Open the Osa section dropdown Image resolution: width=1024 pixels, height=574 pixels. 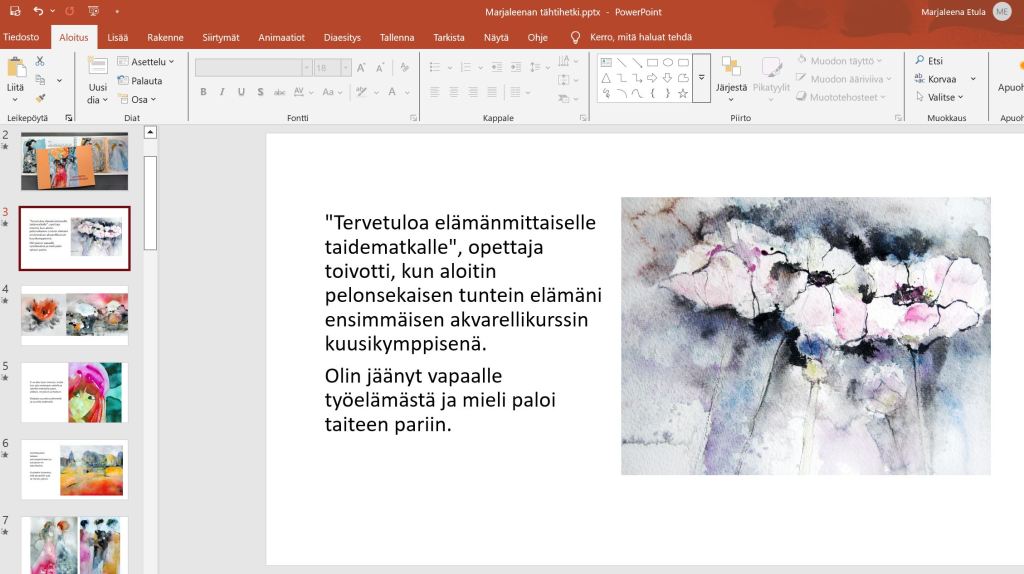pyautogui.click(x=138, y=99)
